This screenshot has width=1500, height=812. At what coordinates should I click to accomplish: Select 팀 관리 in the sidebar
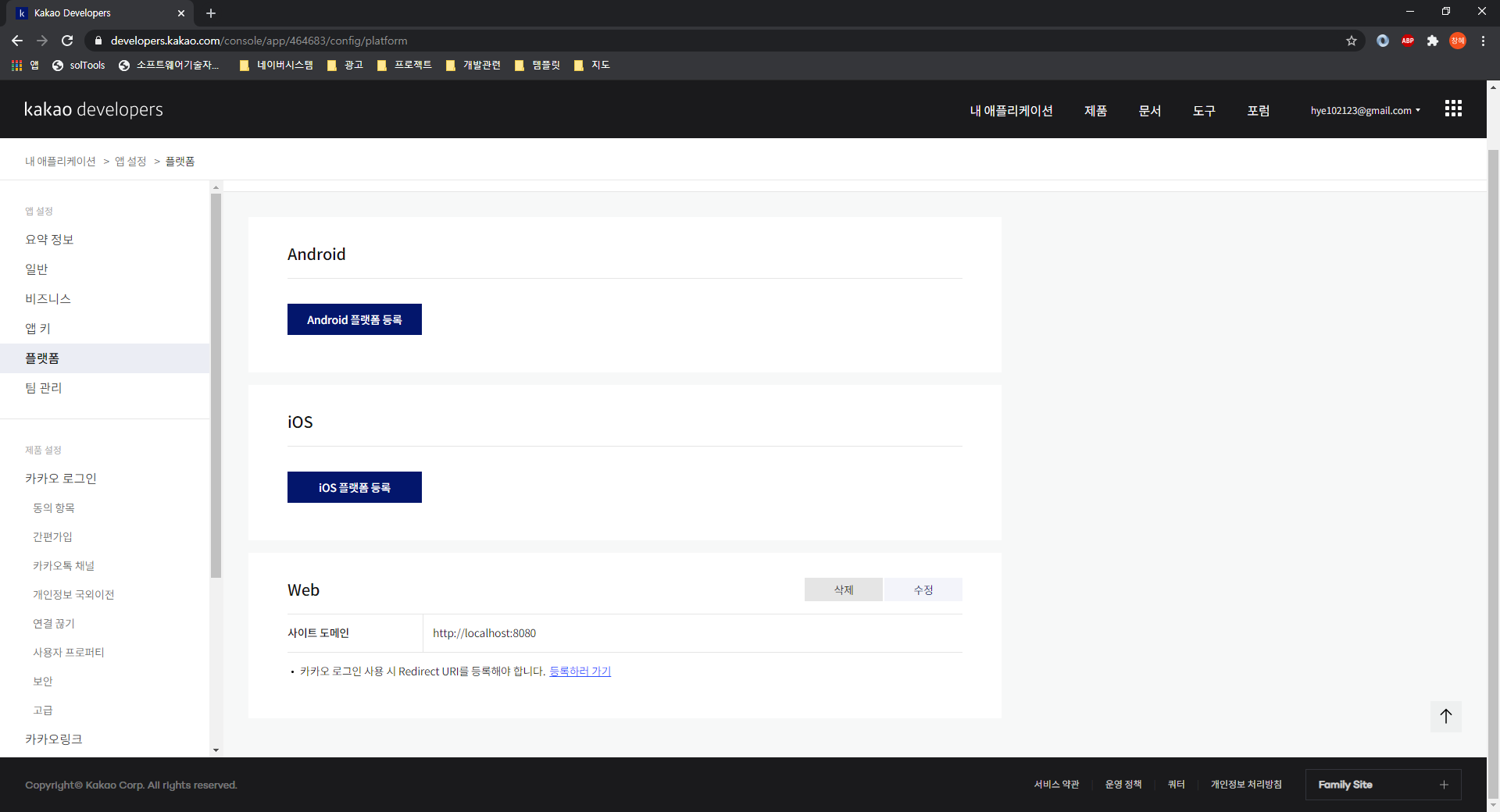[43, 388]
